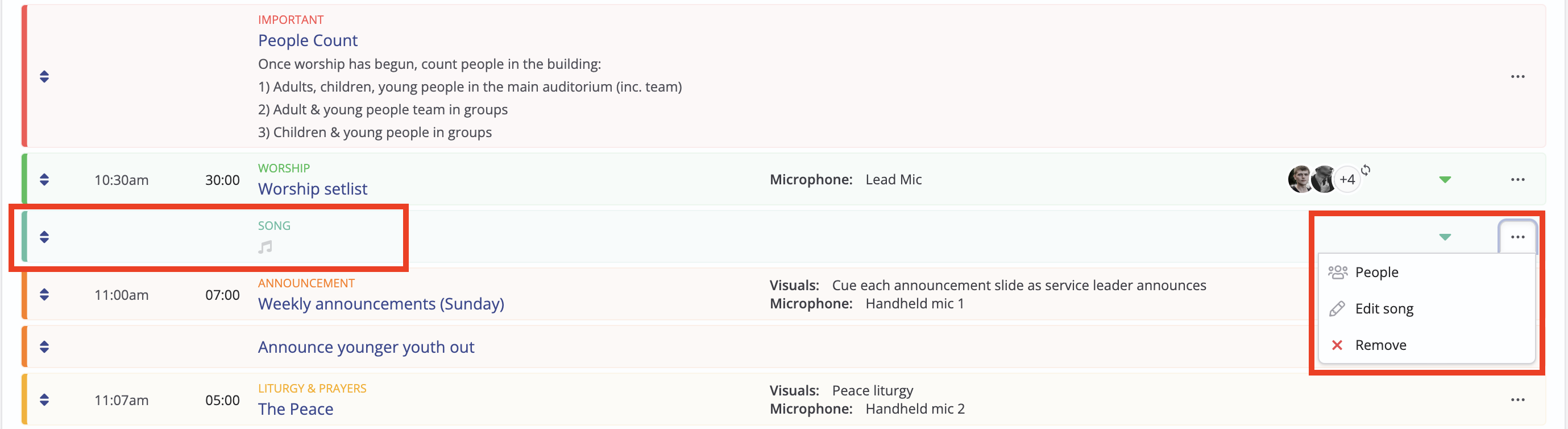Click the sync icon beside the +4 avatars
This screenshot has width=1568, height=429.
pos(1366,170)
